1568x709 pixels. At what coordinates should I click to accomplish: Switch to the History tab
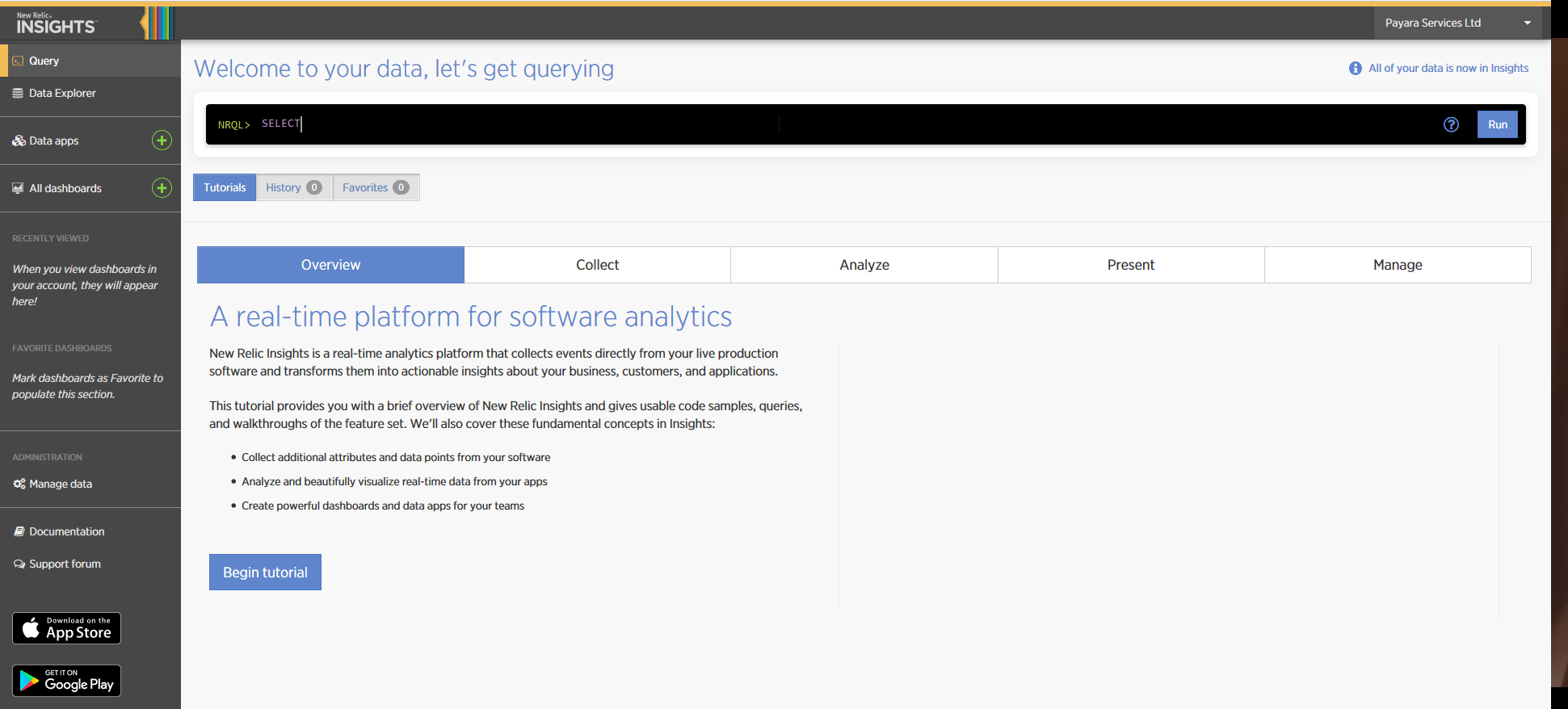pos(293,187)
